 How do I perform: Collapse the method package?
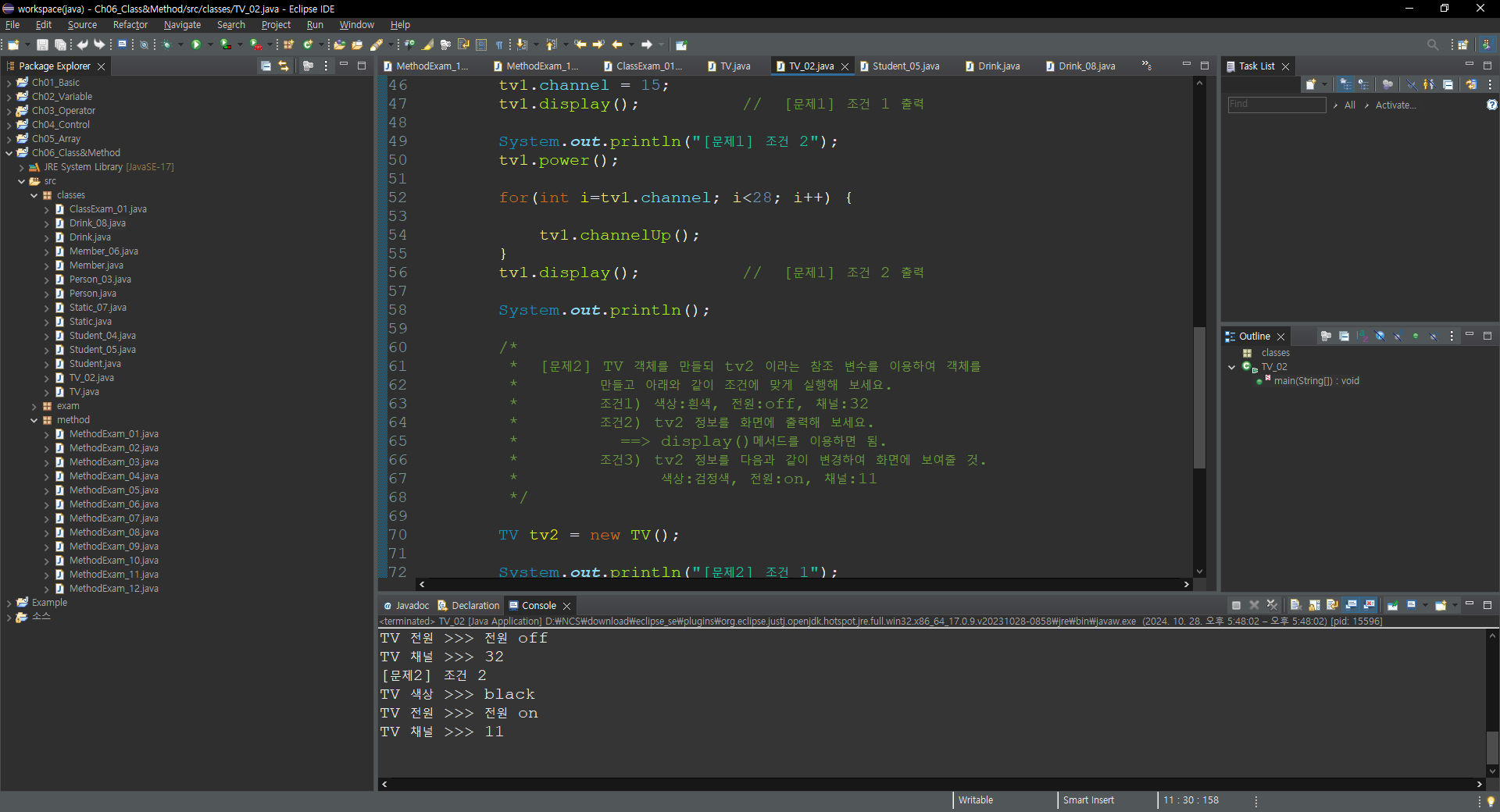(x=34, y=420)
